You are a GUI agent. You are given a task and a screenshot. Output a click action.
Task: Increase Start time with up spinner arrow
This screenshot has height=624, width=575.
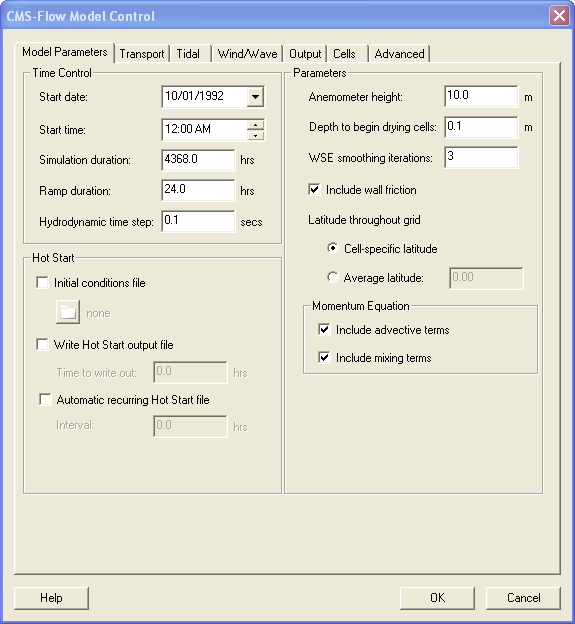[255, 125]
